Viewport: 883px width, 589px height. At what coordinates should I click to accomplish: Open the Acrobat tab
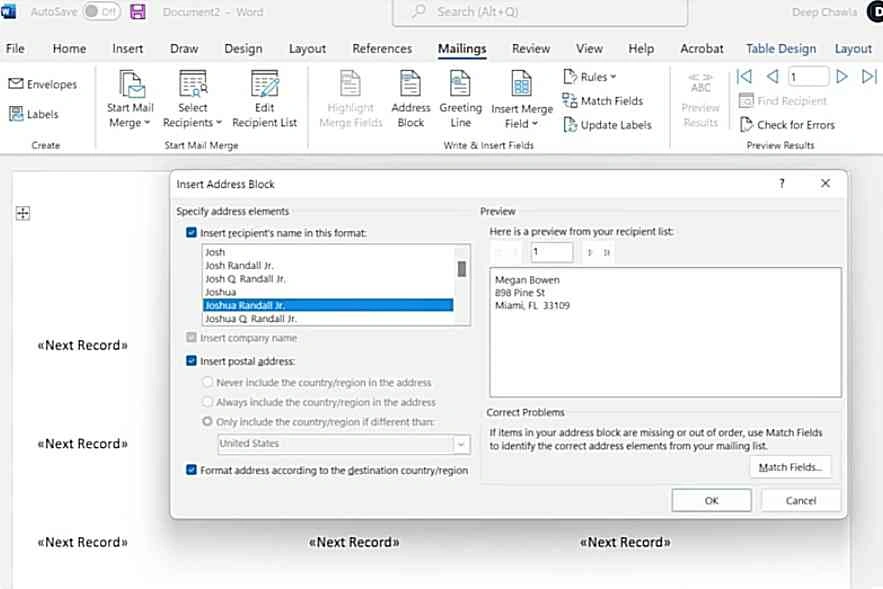[701, 49]
